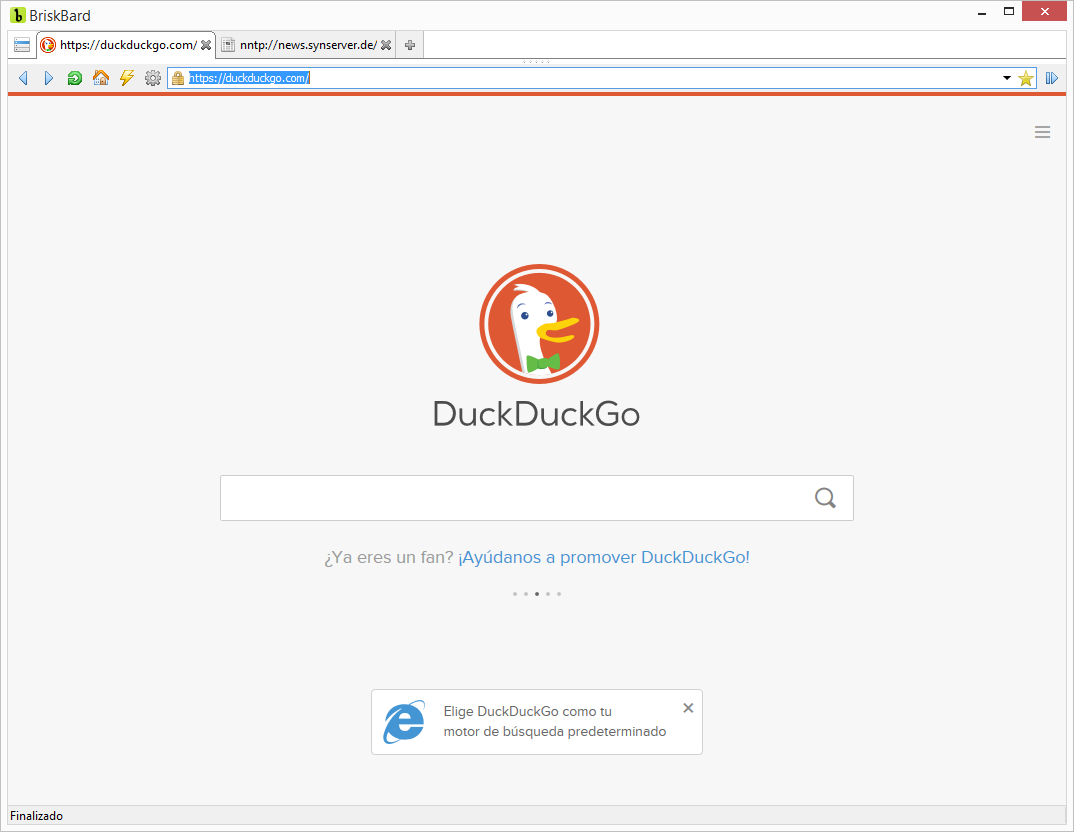Open the Ayúdanos a promover DuckDuckGo link
This screenshot has width=1074, height=832.
click(603, 557)
